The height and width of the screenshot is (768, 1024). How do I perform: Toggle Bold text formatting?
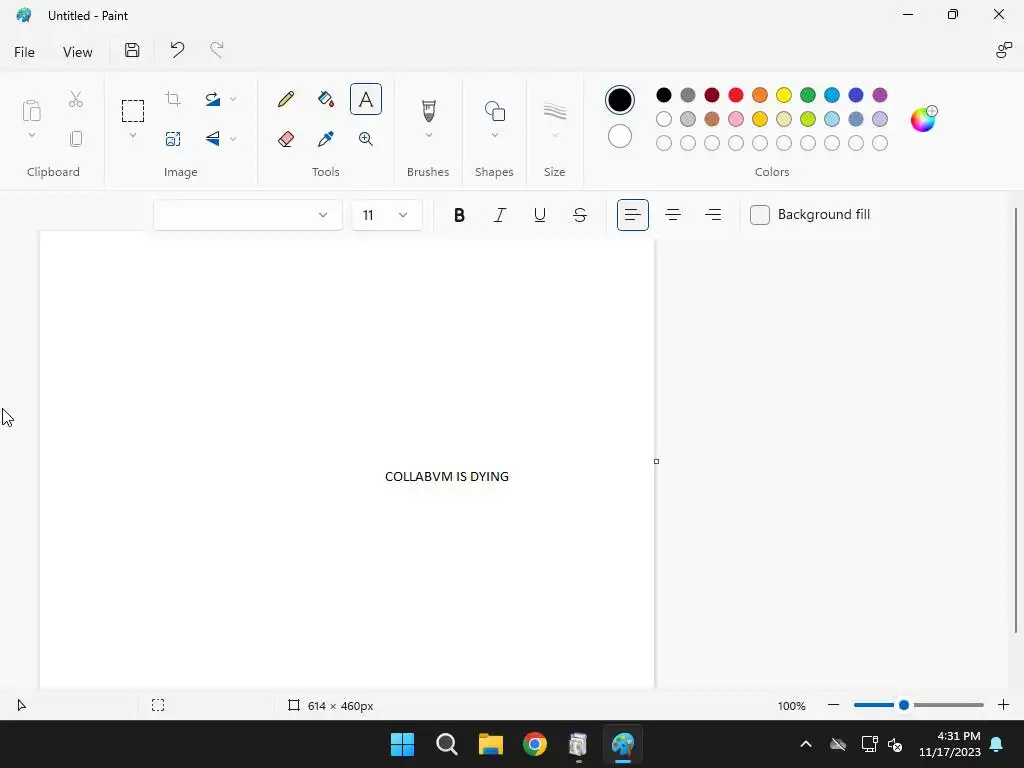(459, 215)
